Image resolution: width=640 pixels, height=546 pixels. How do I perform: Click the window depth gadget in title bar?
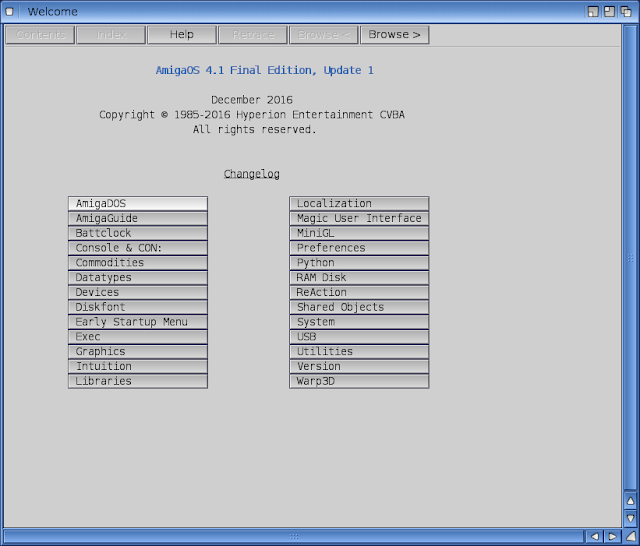pos(628,11)
